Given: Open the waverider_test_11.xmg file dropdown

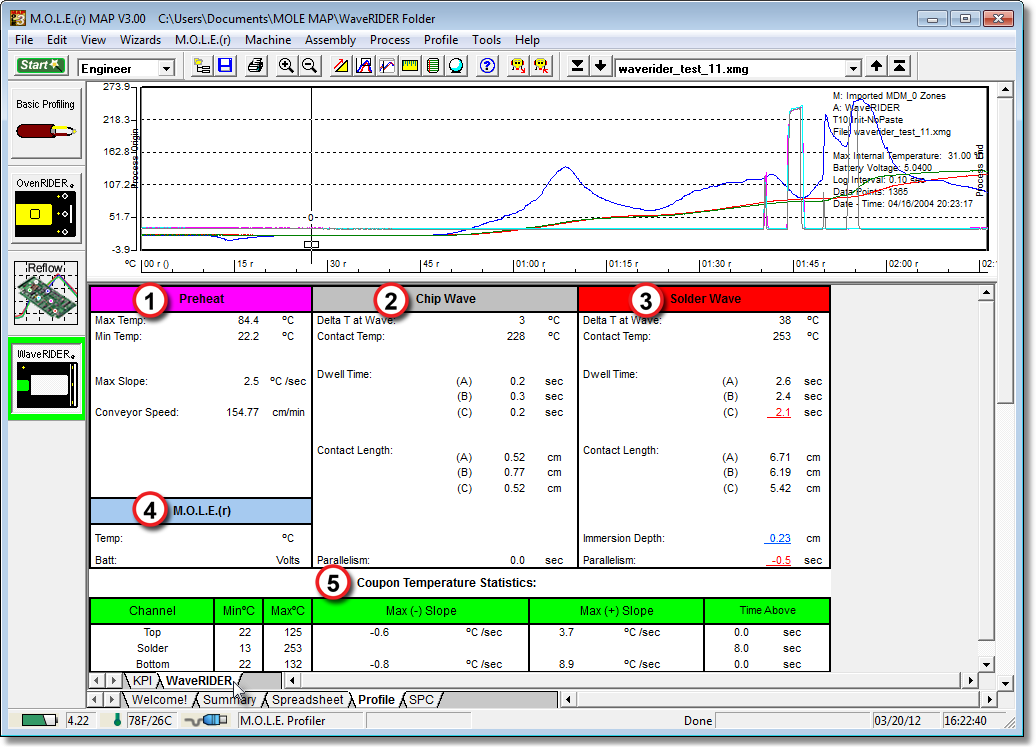Looking at the screenshot, I should (x=854, y=68).
